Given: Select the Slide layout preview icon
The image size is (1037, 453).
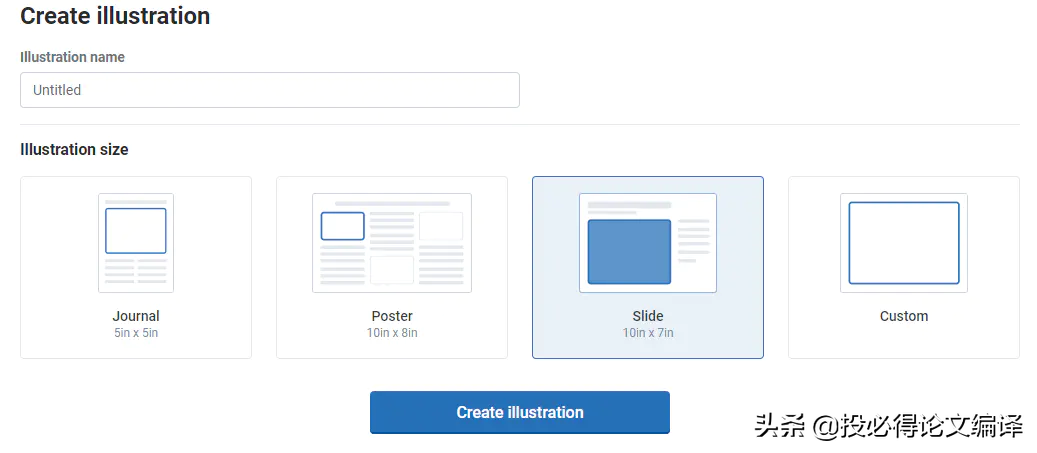Looking at the screenshot, I should tap(648, 243).
